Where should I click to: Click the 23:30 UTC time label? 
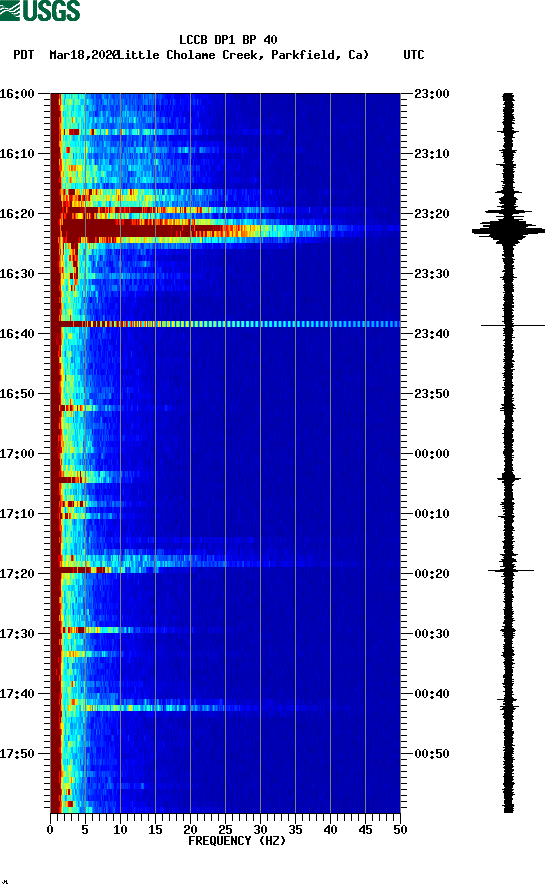click(x=432, y=273)
